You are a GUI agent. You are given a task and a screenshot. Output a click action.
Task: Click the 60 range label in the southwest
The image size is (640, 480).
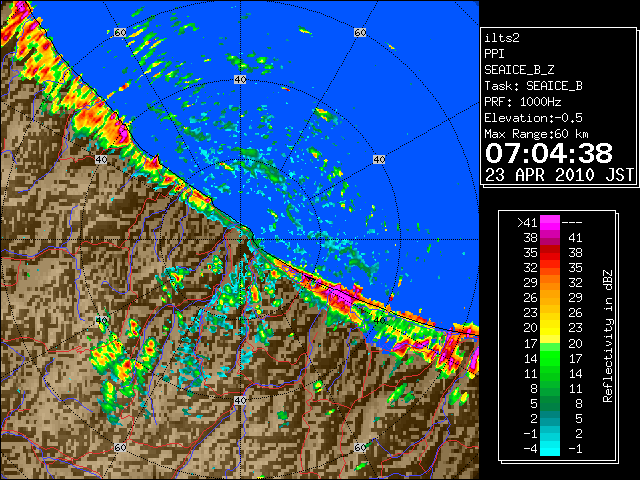click(120, 447)
